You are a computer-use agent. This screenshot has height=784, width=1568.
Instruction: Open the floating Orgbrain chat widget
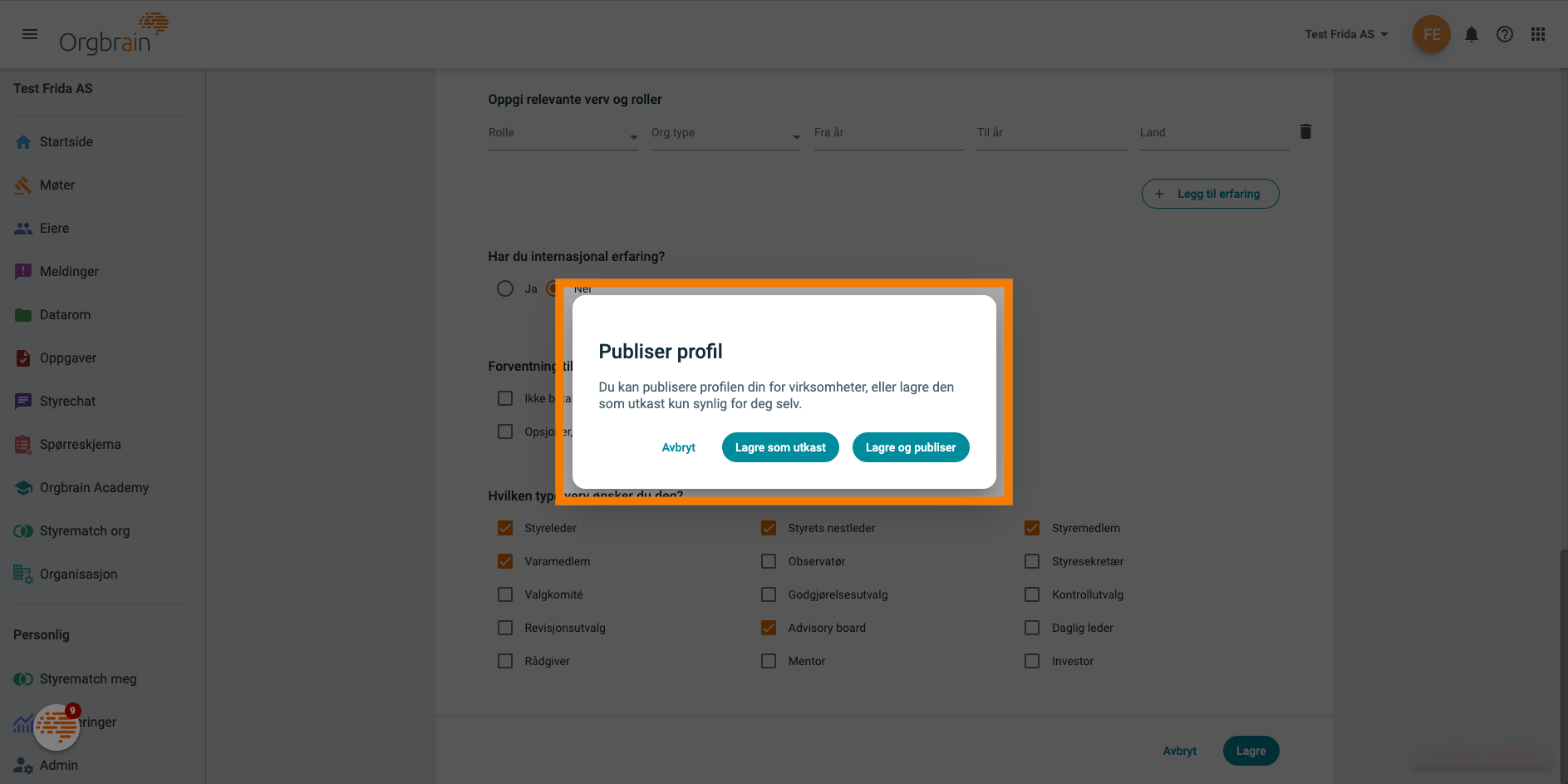[x=57, y=727]
